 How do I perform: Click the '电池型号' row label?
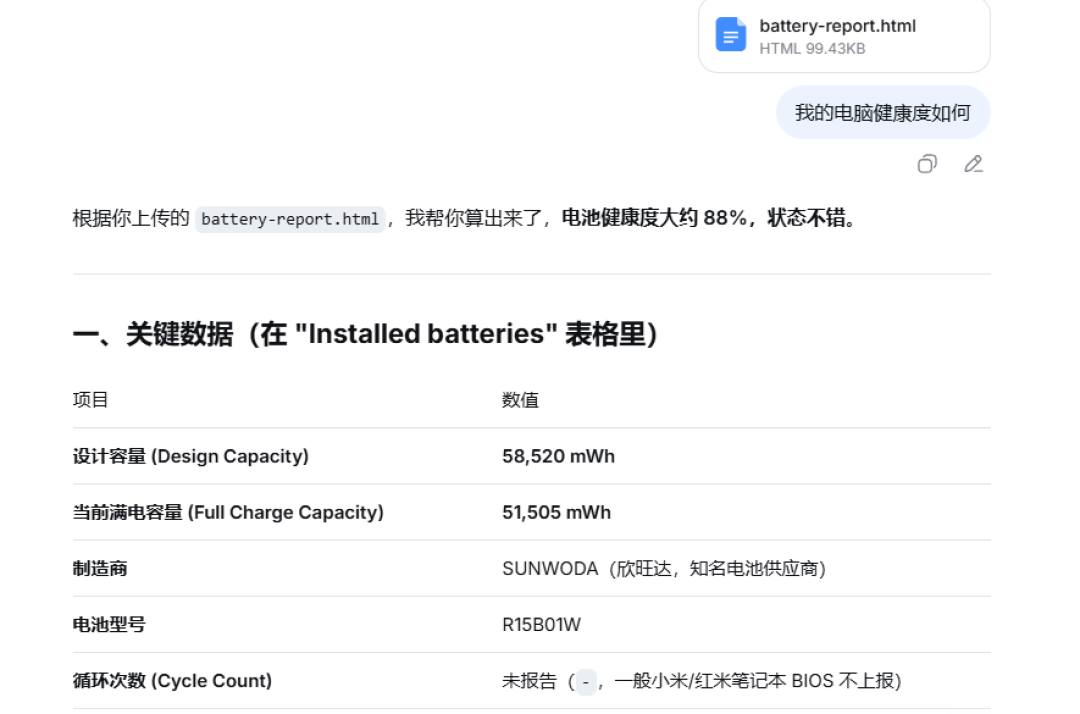(x=109, y=624)
